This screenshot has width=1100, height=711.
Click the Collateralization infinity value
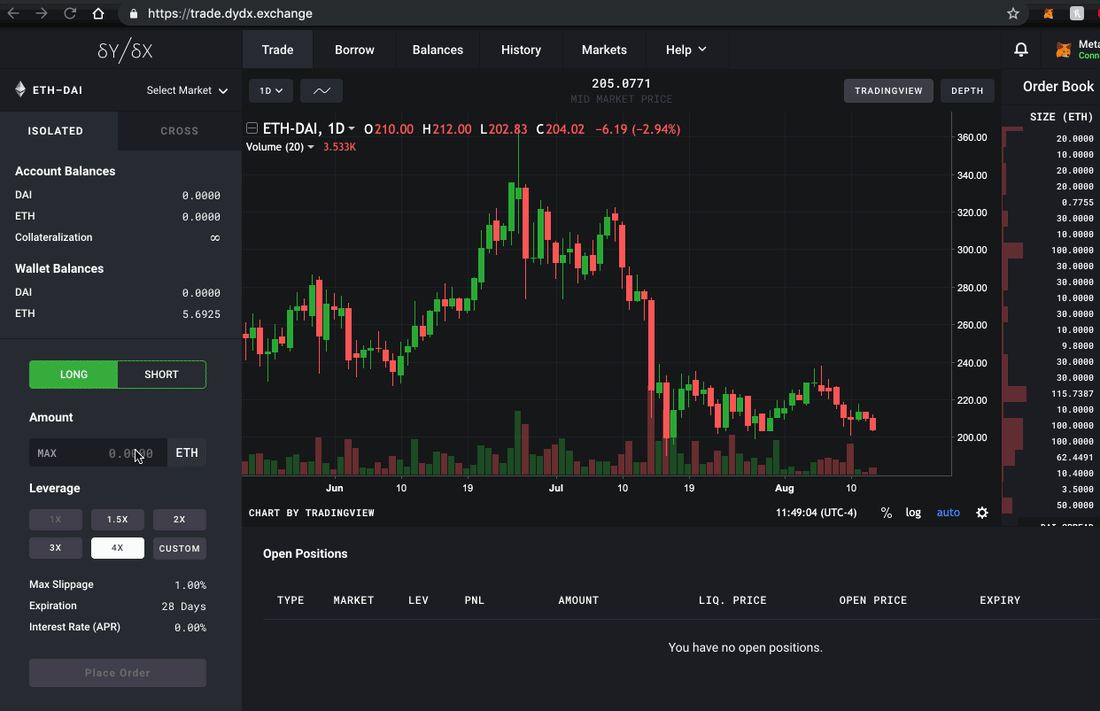point(215,238)
